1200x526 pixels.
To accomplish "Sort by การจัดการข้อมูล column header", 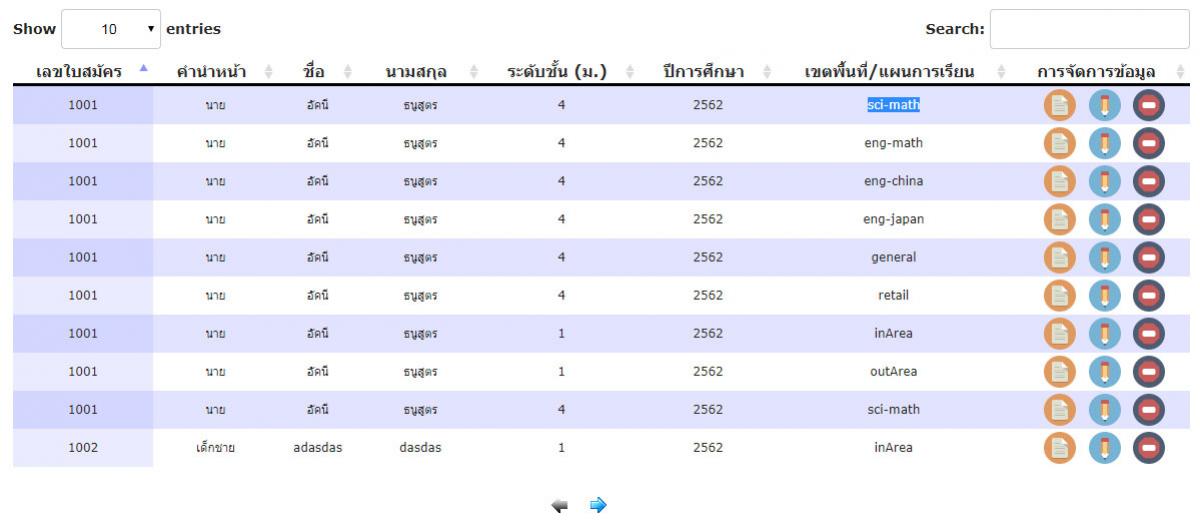I will tap(1100, 71).
